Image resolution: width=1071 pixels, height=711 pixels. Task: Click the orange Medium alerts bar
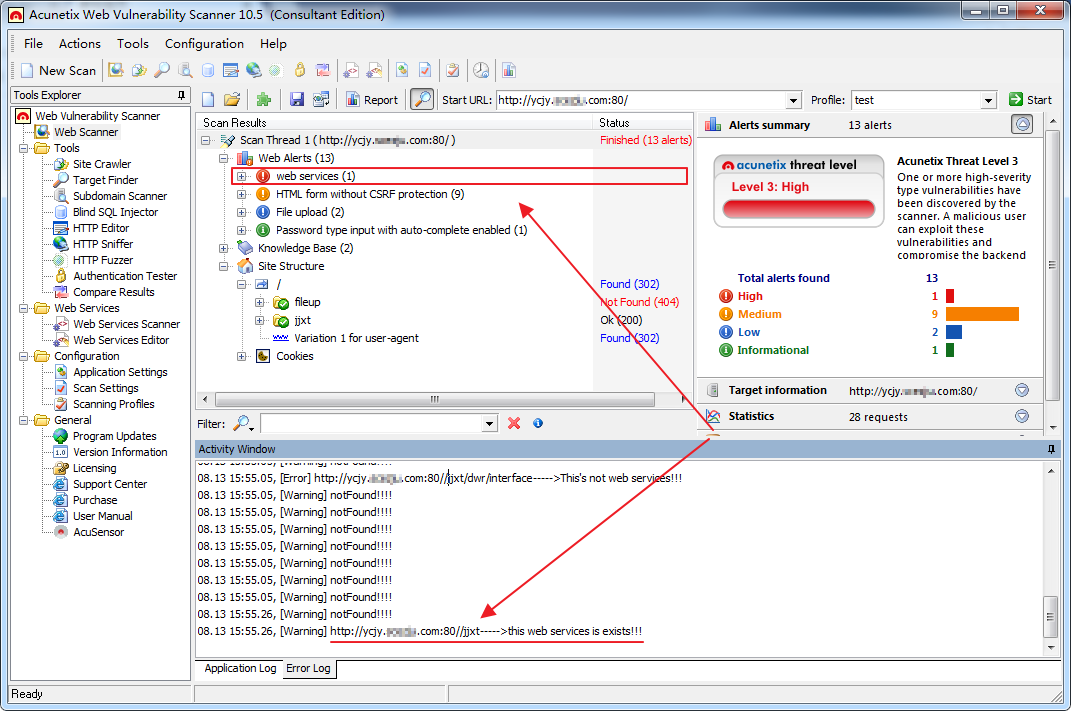tap(981, 314)
